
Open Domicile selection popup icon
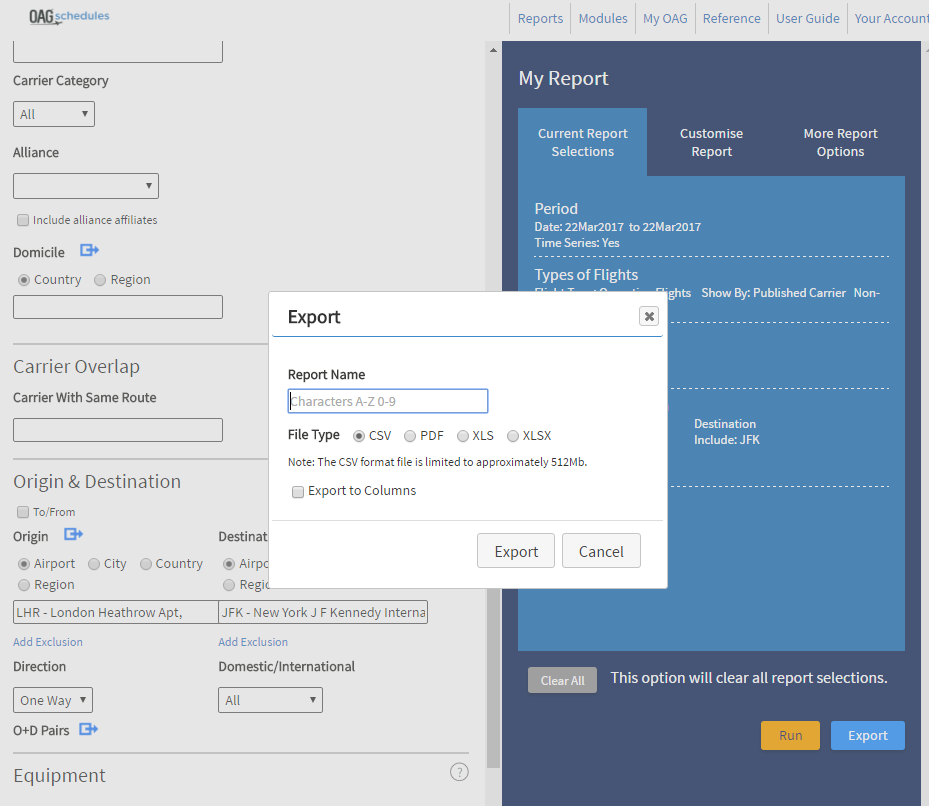pyautogui.click(x=89, y=251)
